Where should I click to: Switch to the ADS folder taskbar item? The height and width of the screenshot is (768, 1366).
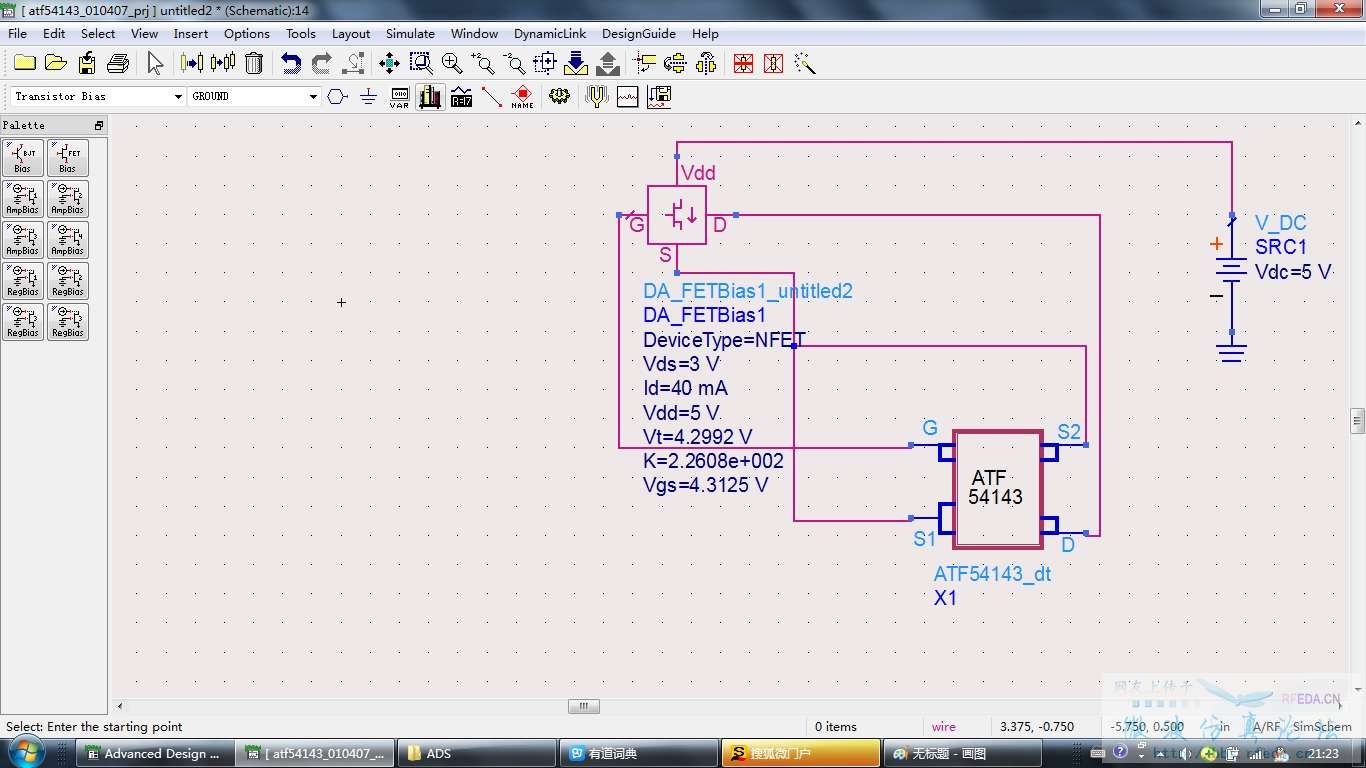476,754
